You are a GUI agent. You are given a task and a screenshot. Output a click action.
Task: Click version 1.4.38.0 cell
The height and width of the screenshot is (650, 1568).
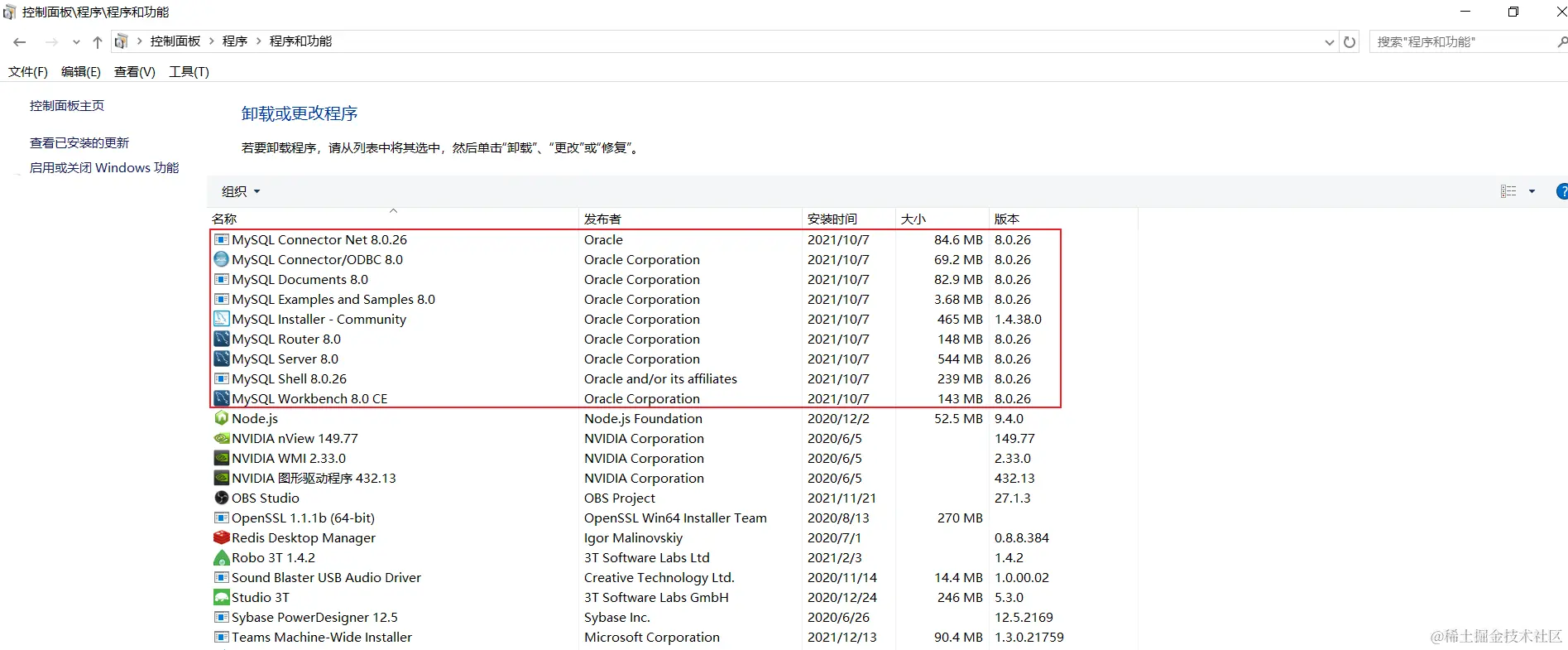[1018, 319]
